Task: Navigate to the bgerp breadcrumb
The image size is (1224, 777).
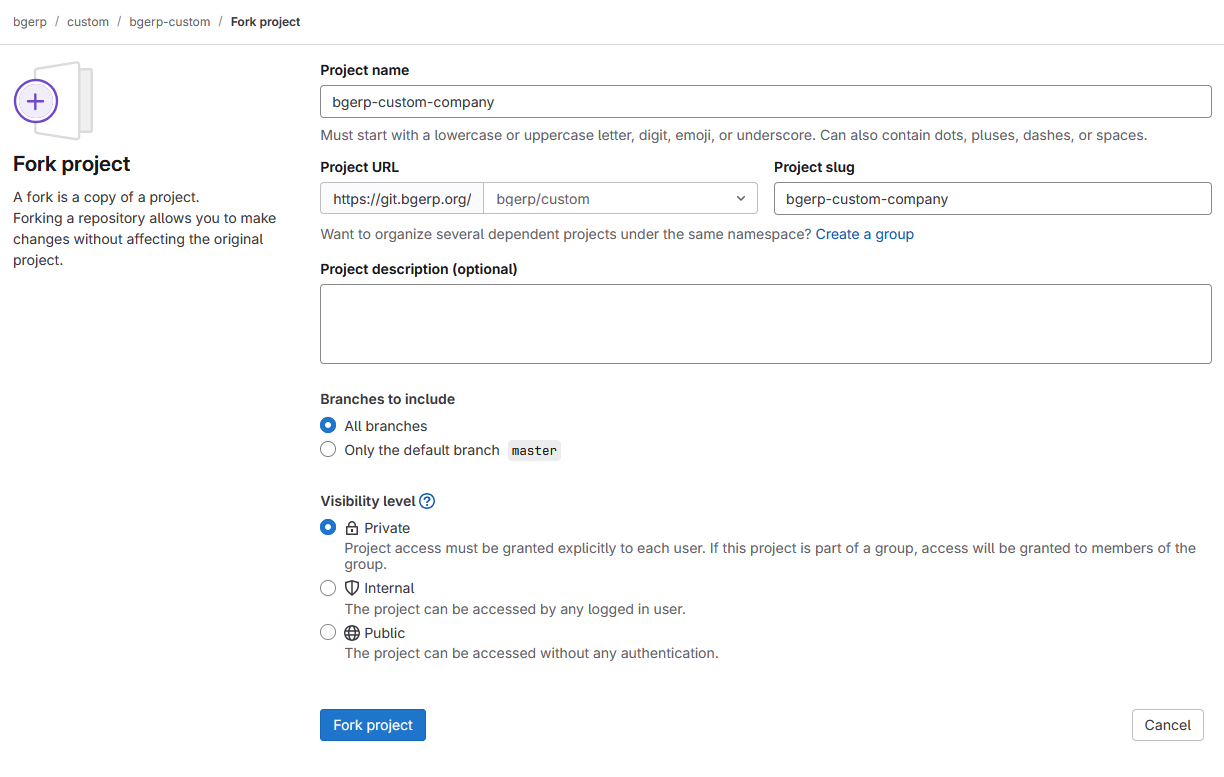Action: click(x=29, y=21)
